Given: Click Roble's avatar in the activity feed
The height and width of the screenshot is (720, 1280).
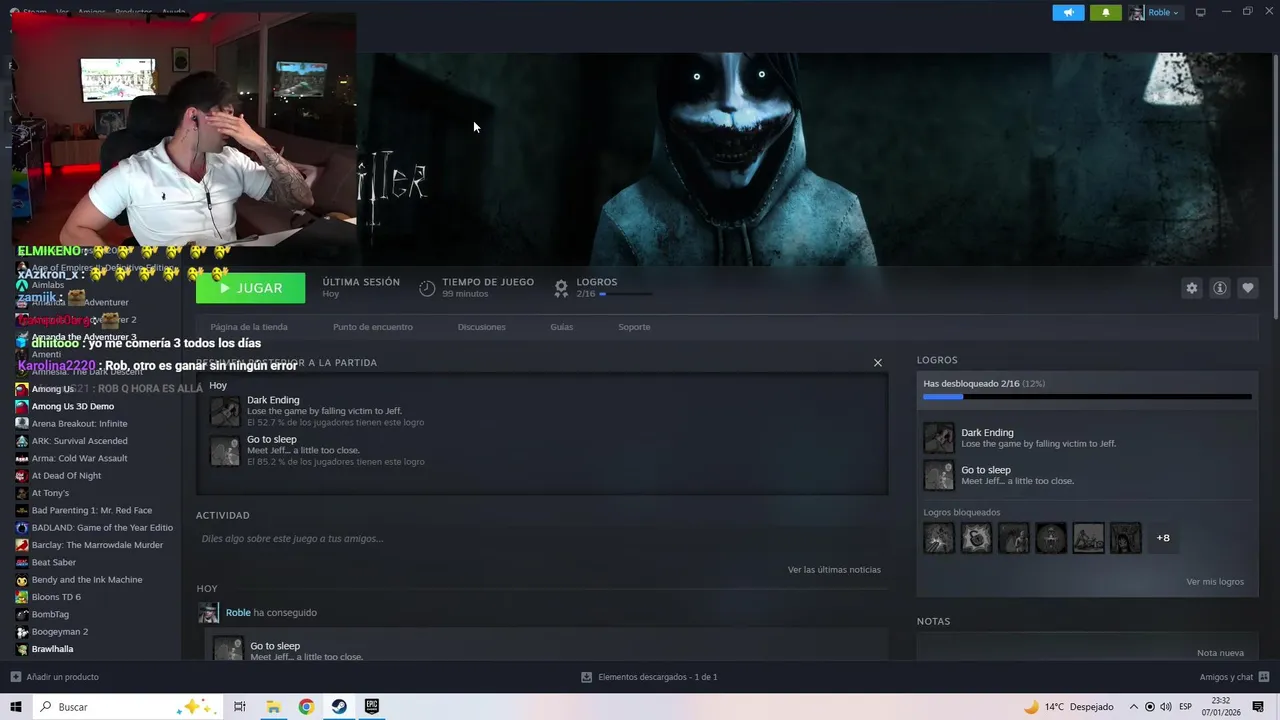Looking at the screenshot, I should [x=208, y=613].
